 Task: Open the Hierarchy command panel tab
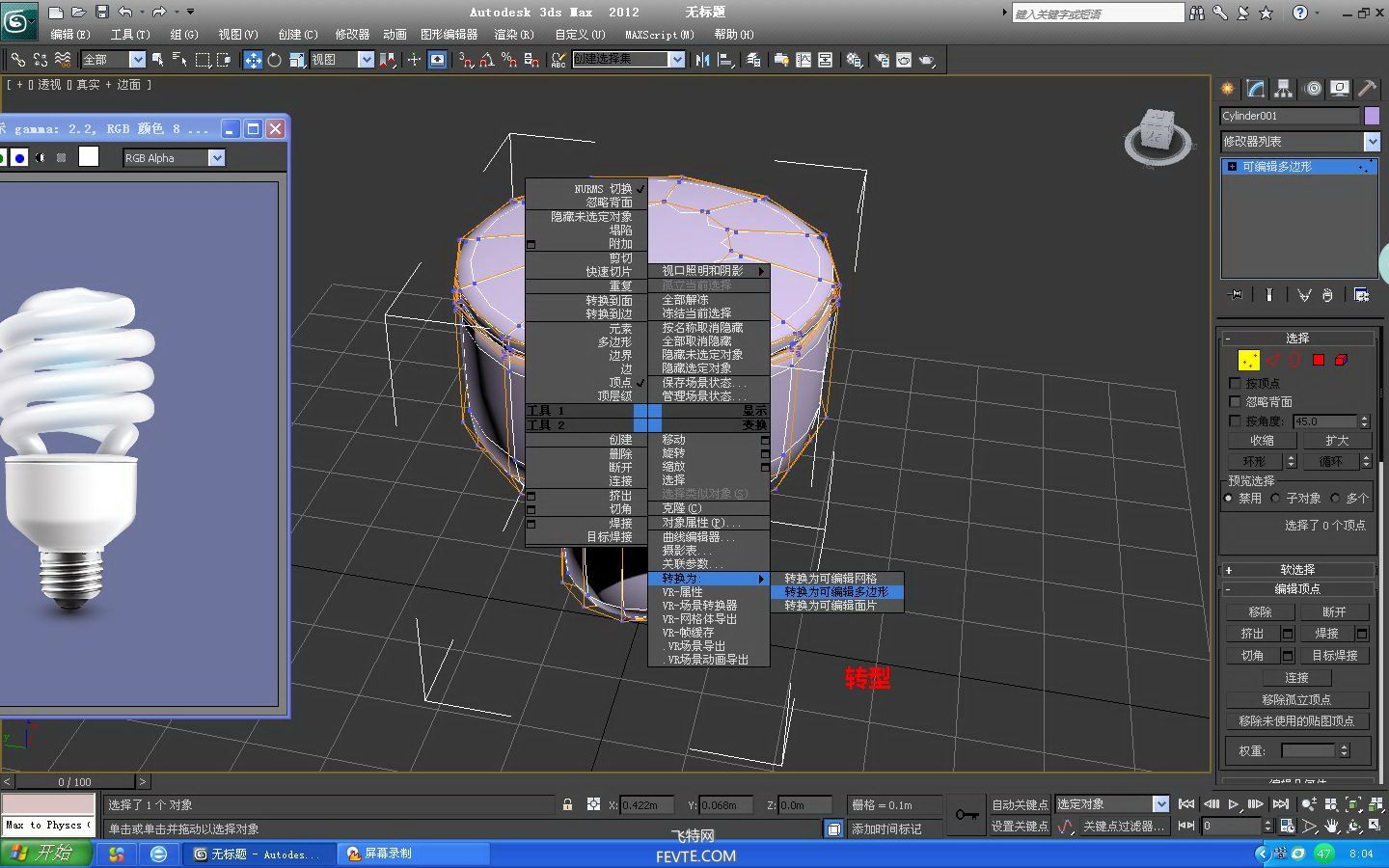click(x=1284, y=89)
